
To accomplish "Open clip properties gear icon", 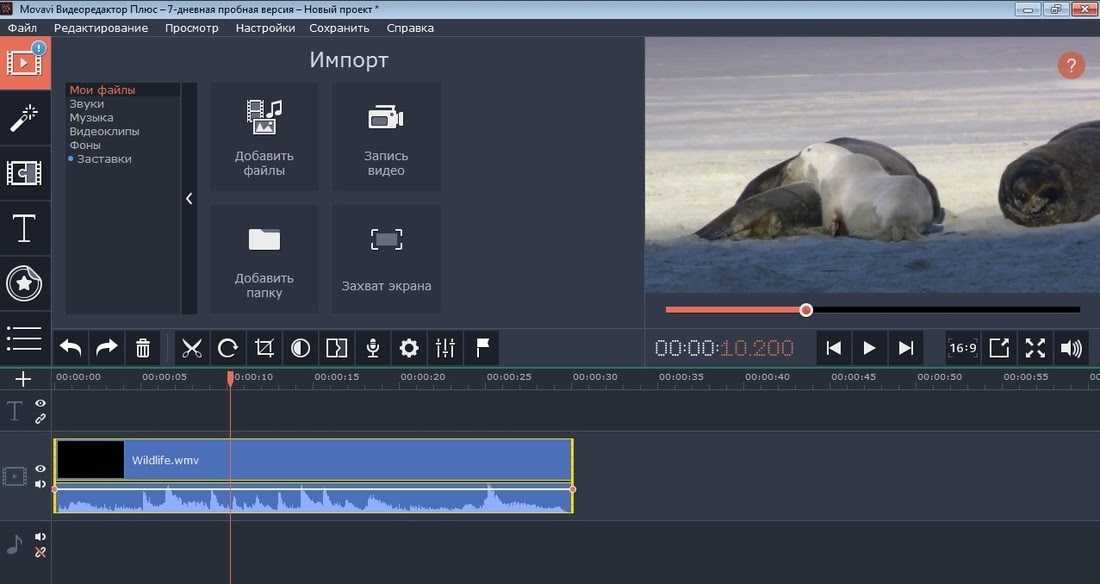I will pos(409,348).
